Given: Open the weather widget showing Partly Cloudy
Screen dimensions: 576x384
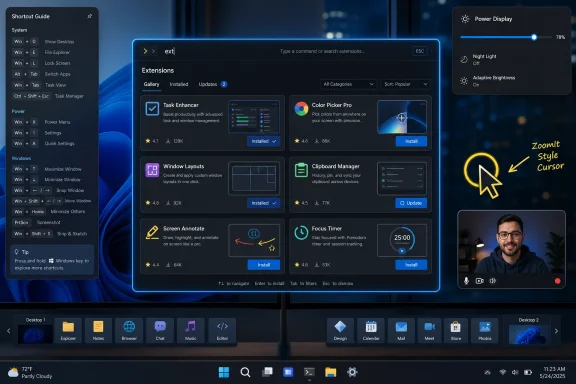Looking at the screenshot, I should pyautogui.click(x=30, y=372).
